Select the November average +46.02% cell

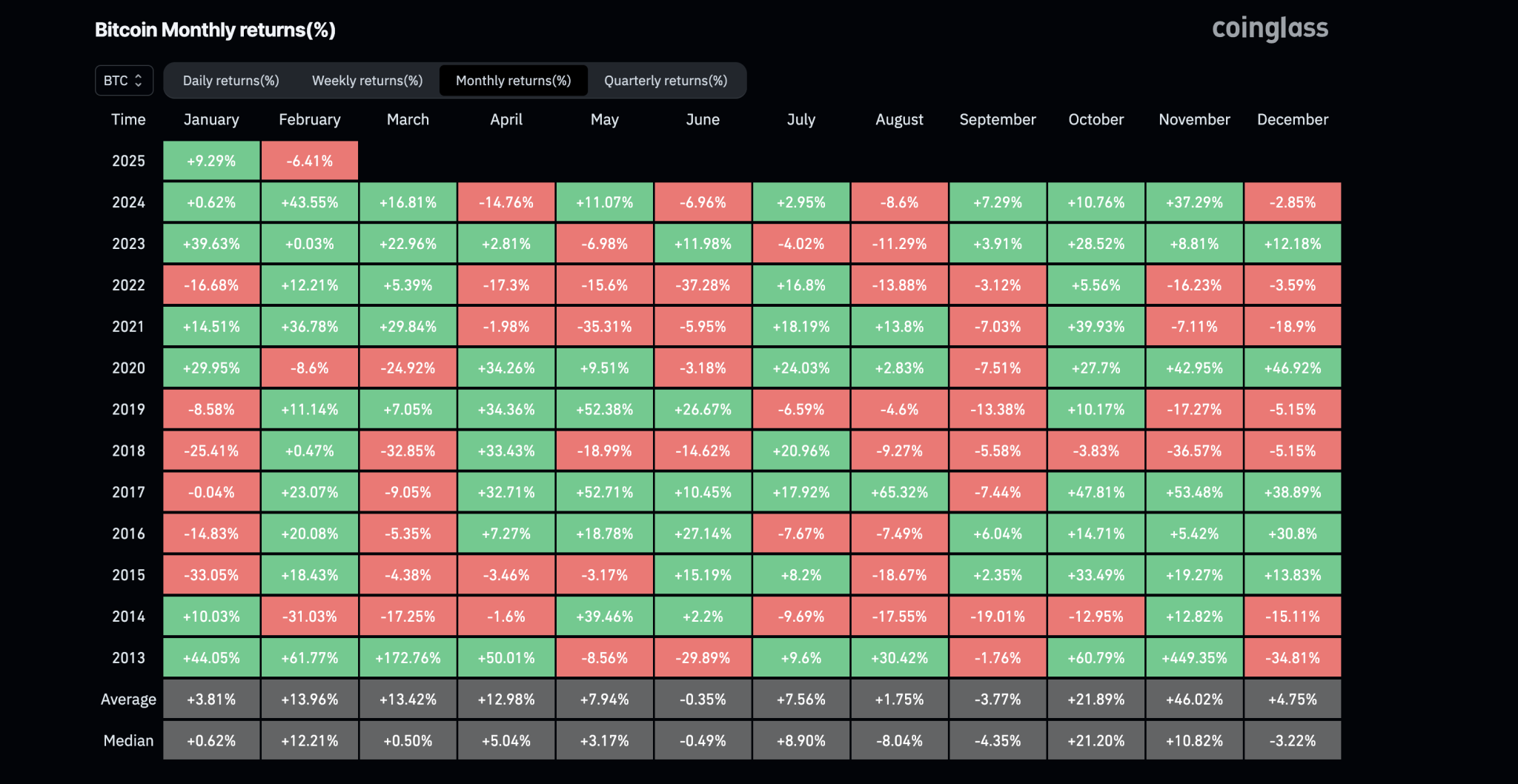coord(1194,700)
